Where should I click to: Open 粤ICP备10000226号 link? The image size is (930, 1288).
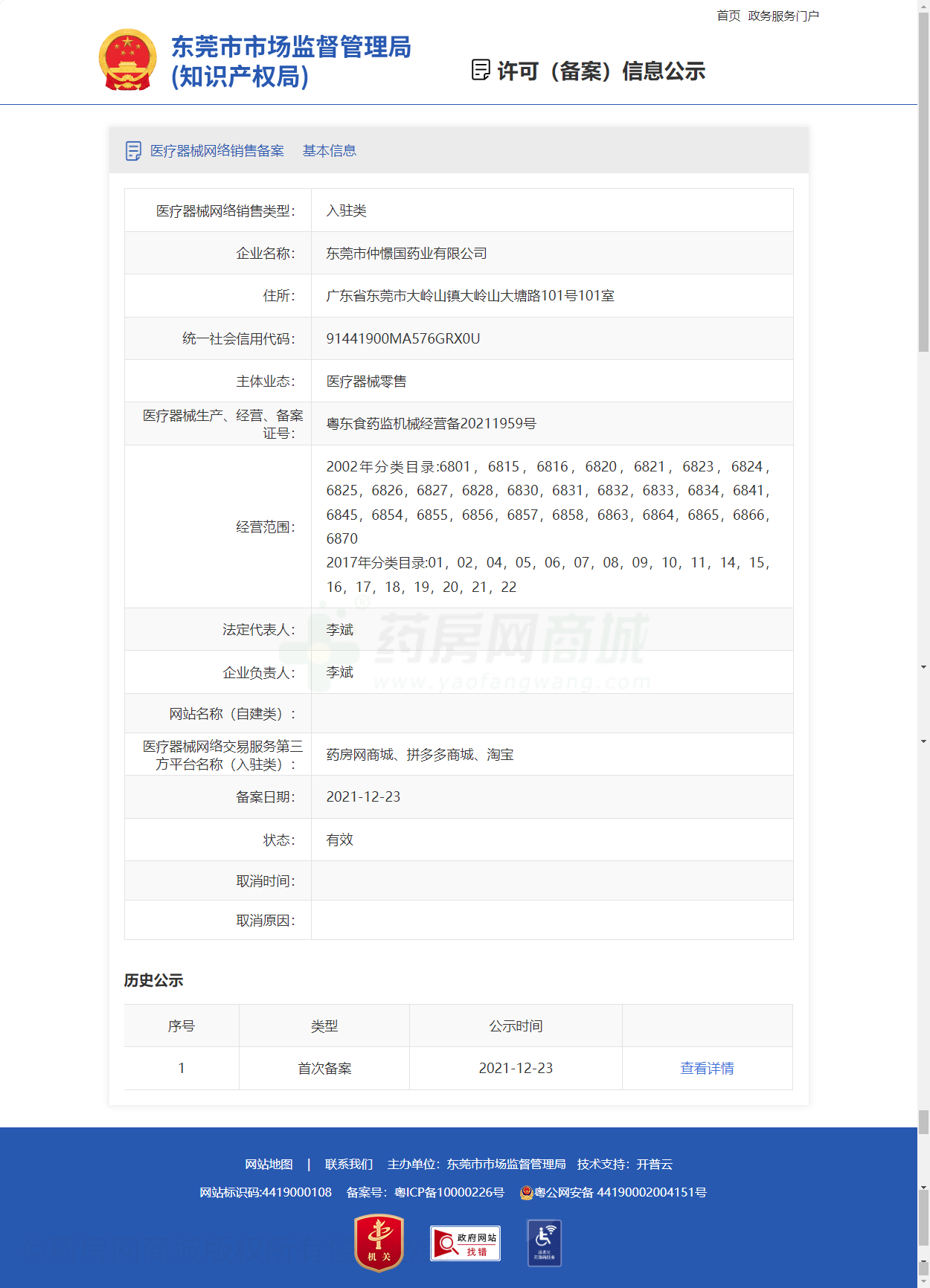tap(449, 1192)
